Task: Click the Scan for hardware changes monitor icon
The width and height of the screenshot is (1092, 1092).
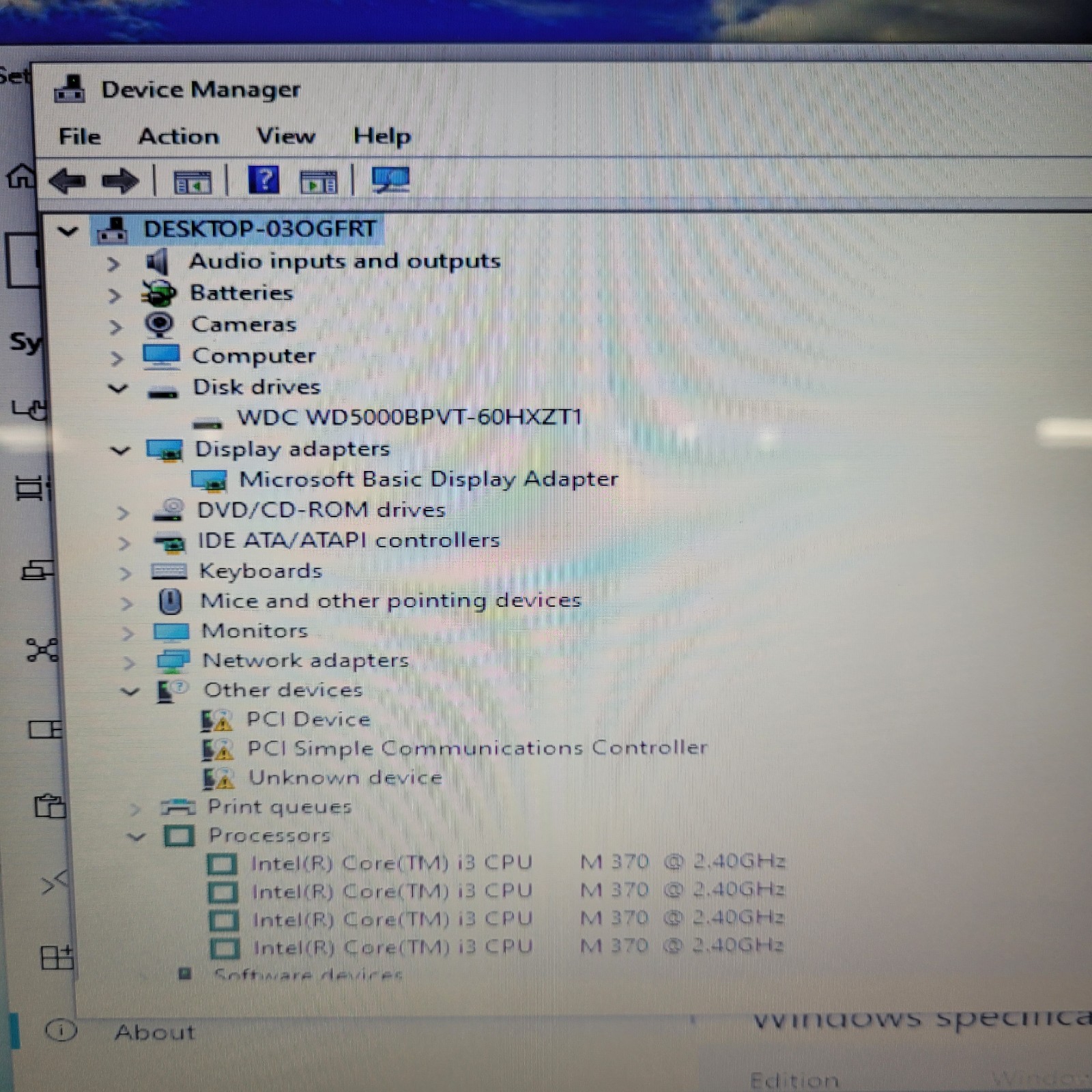Action: 390,180
